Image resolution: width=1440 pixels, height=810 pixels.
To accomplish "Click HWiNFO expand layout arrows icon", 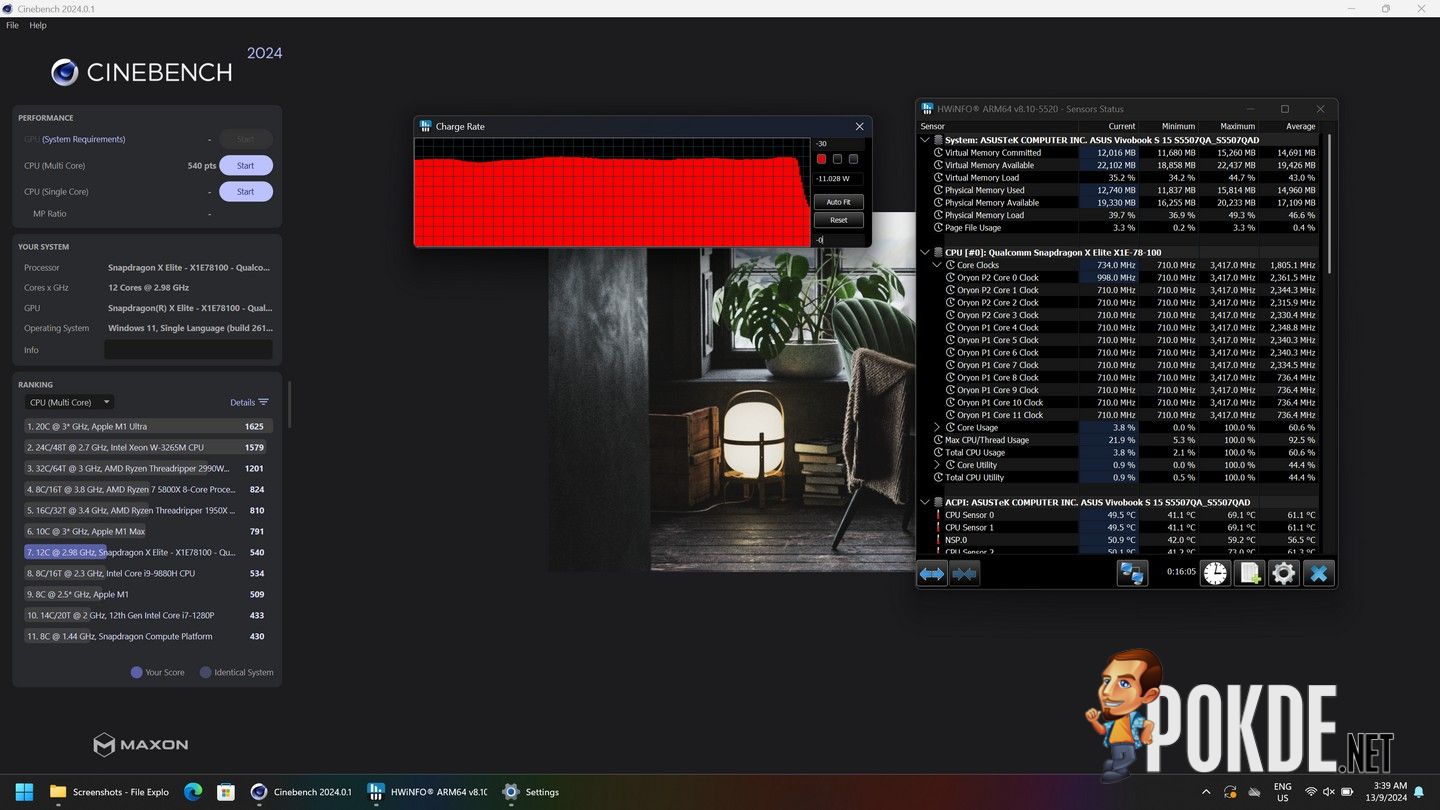I will point(932,573).
